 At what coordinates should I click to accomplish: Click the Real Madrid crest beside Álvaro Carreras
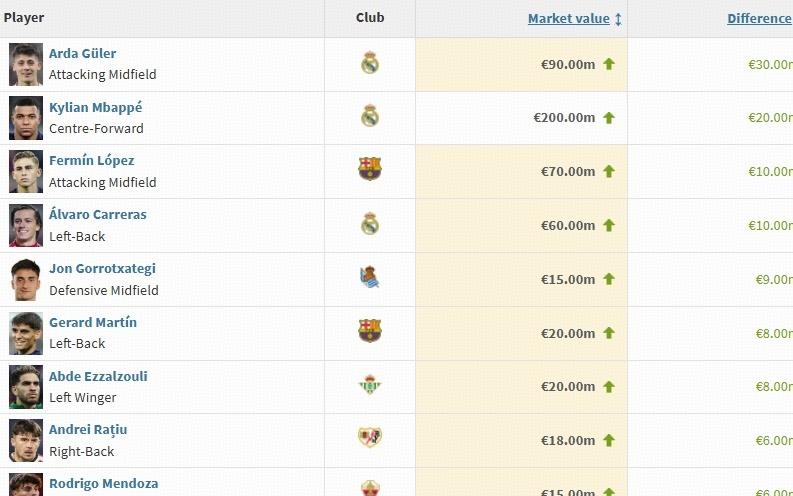(370, 224)
